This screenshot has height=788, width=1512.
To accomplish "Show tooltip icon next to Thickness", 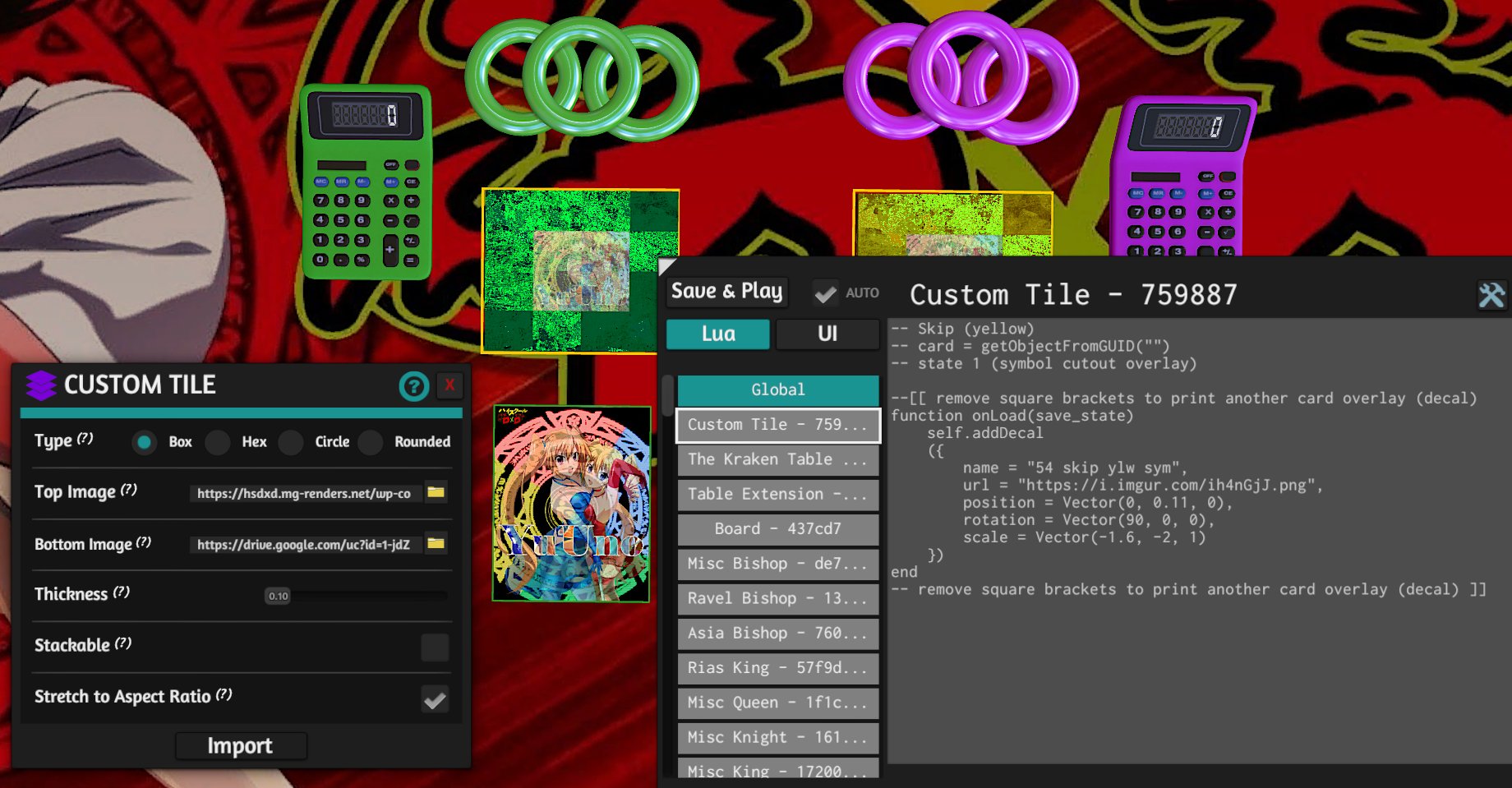I will click(122, 592).
